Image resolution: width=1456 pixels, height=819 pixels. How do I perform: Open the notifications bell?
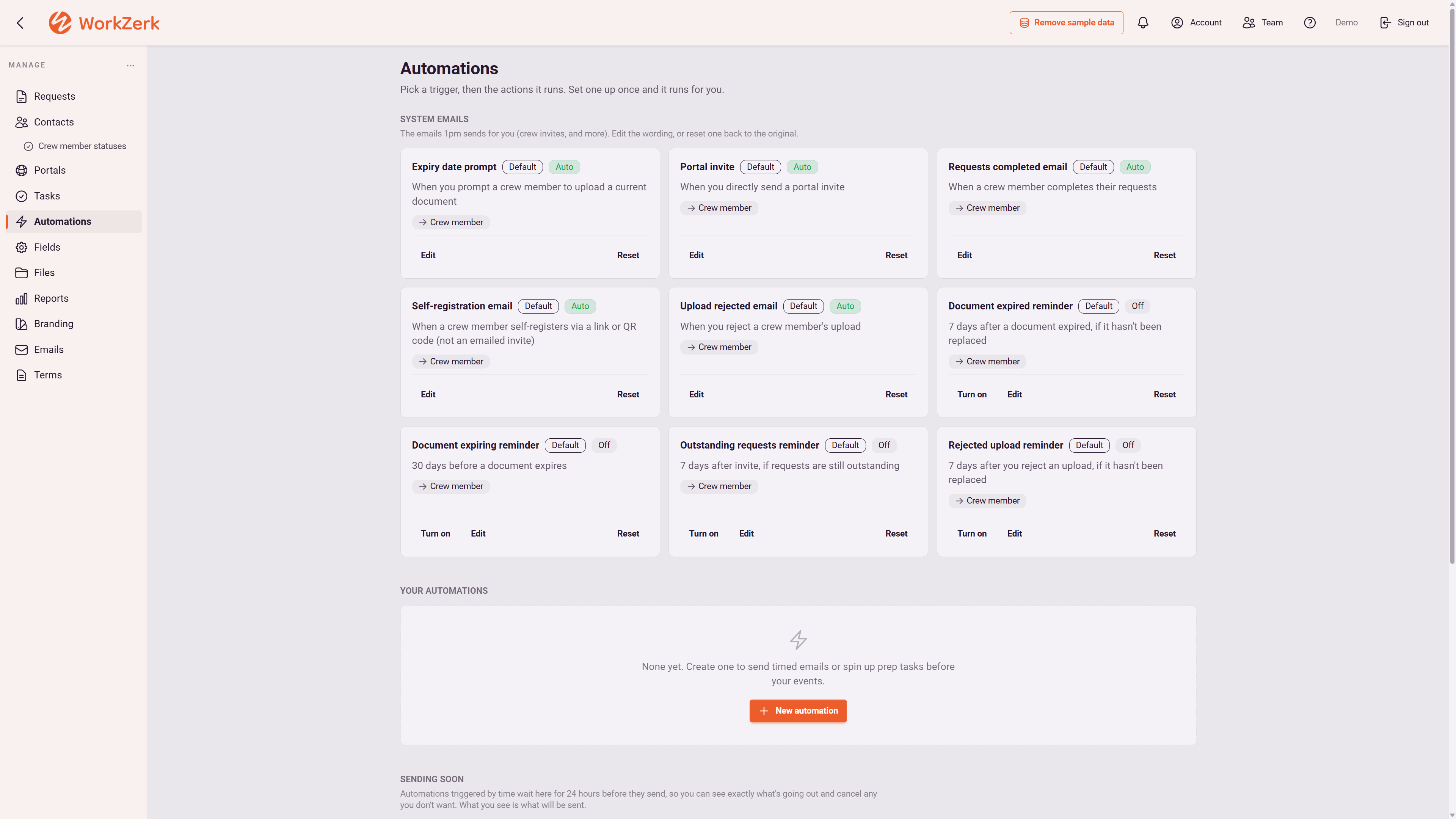[x=1143, y=23]
